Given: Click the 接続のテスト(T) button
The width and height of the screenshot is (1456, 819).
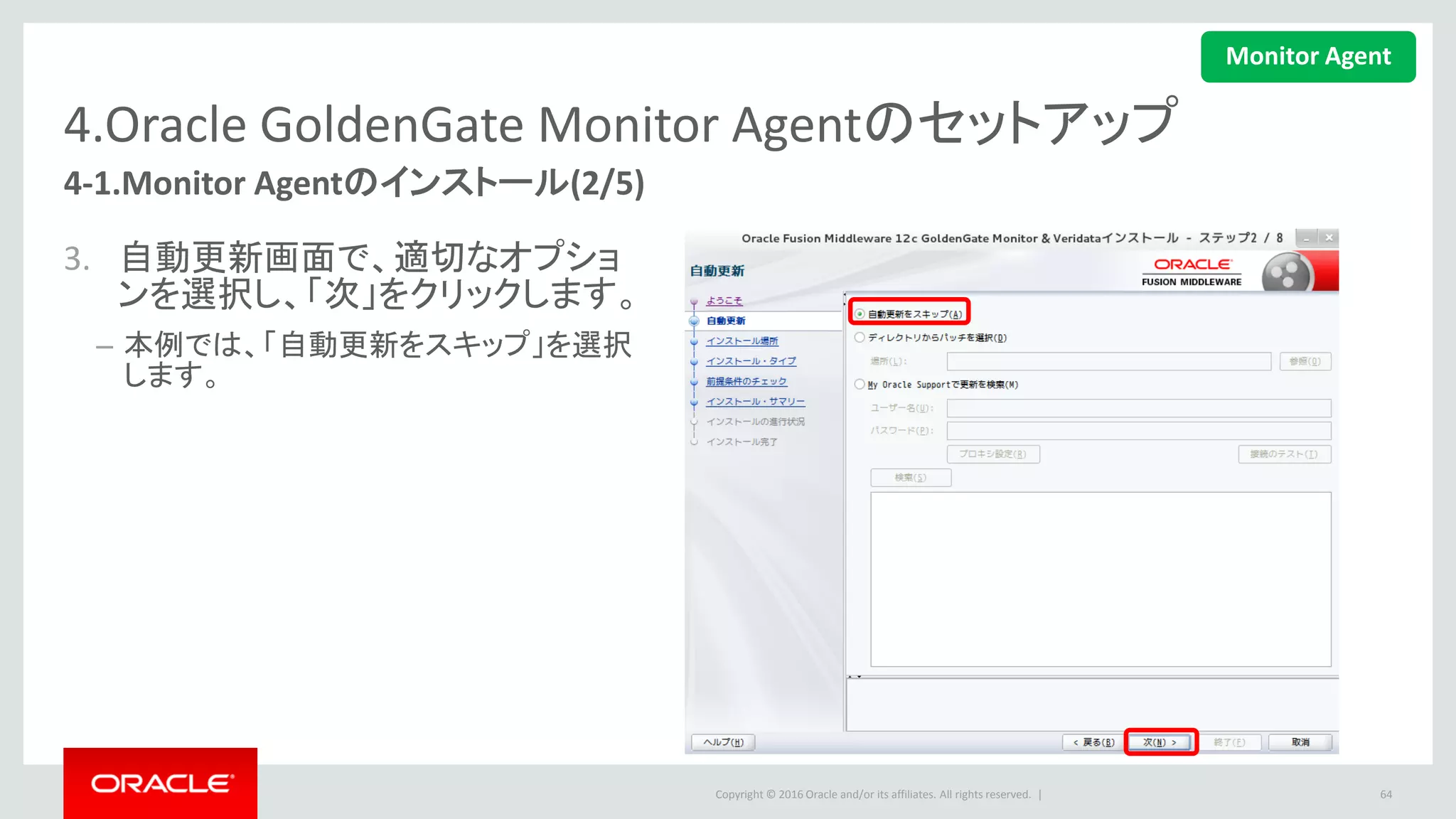Looking at the screenshot, I should [x=1285, y=454].
